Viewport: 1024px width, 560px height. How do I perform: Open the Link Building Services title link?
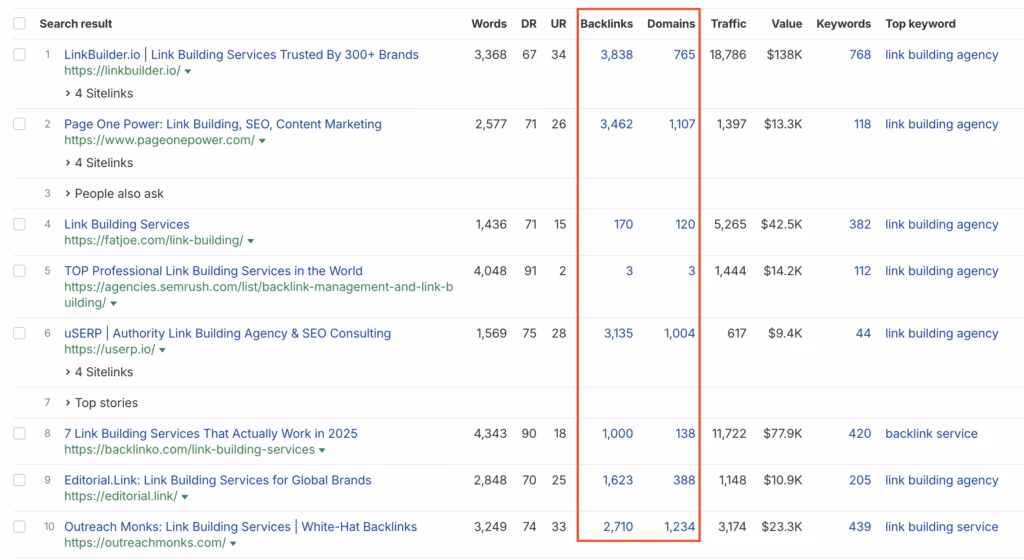[x=127, y=225]
